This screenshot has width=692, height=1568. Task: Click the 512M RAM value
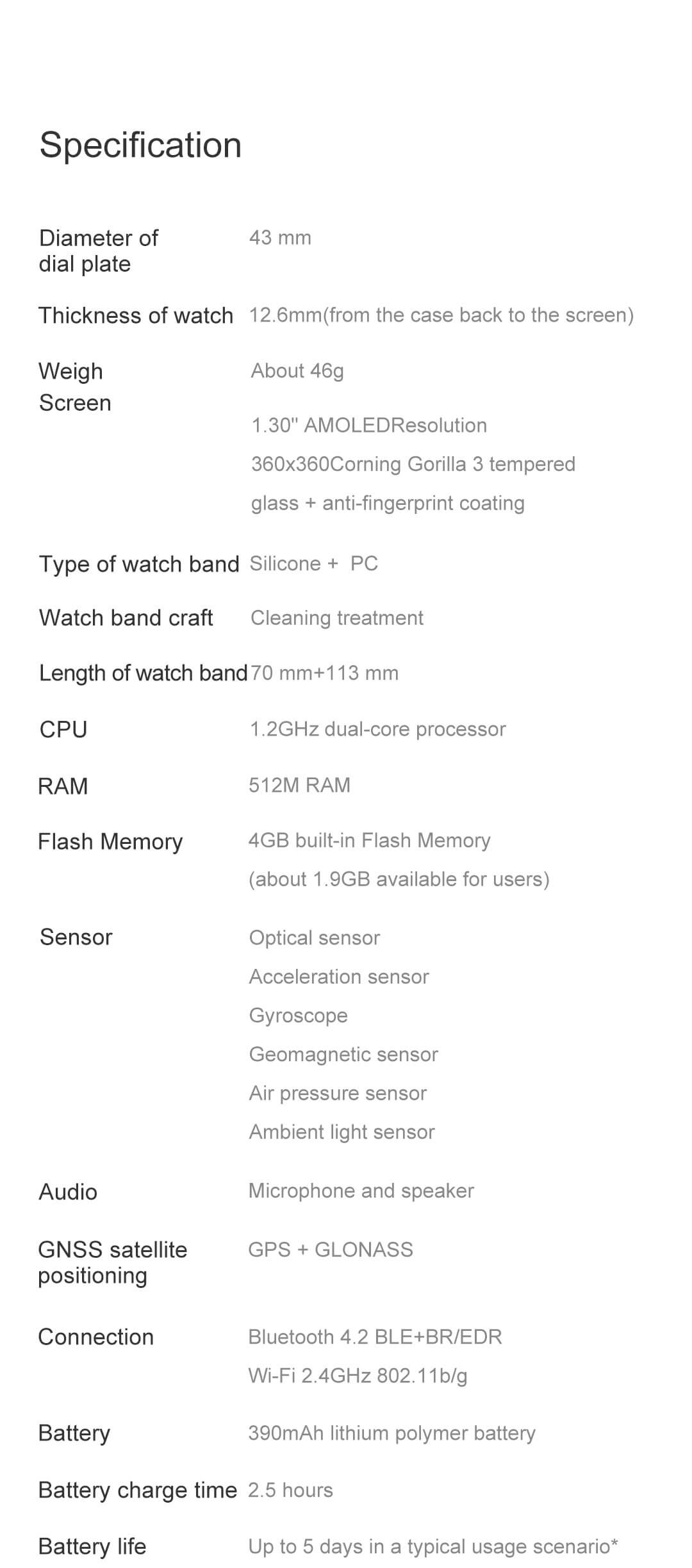(x=299, y=785)
